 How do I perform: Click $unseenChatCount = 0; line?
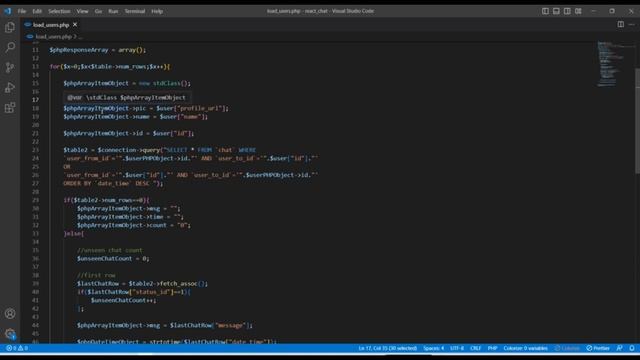point(113,259)
